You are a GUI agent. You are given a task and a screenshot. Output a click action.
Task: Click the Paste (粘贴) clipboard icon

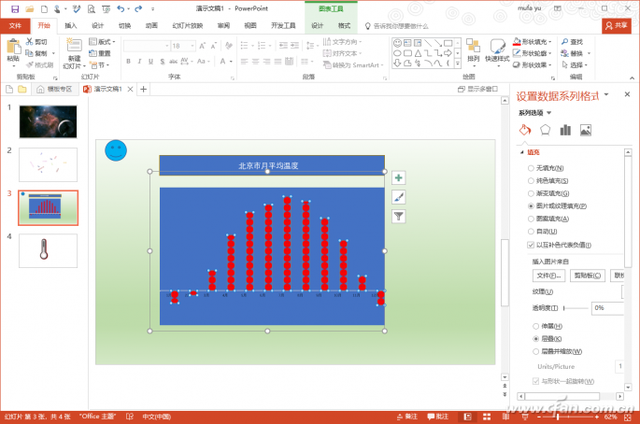(x=13, y=47)
